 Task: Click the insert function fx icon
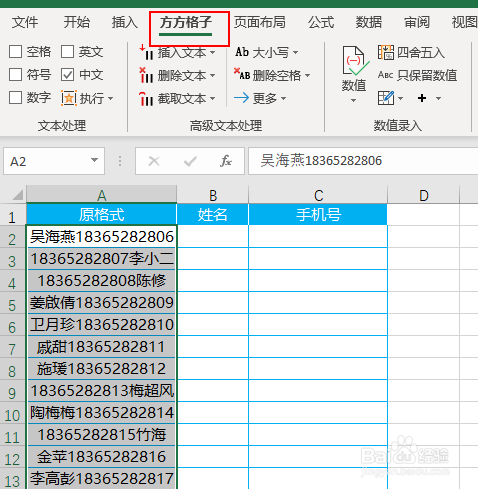pyautogui.click(x=226, y=161)
